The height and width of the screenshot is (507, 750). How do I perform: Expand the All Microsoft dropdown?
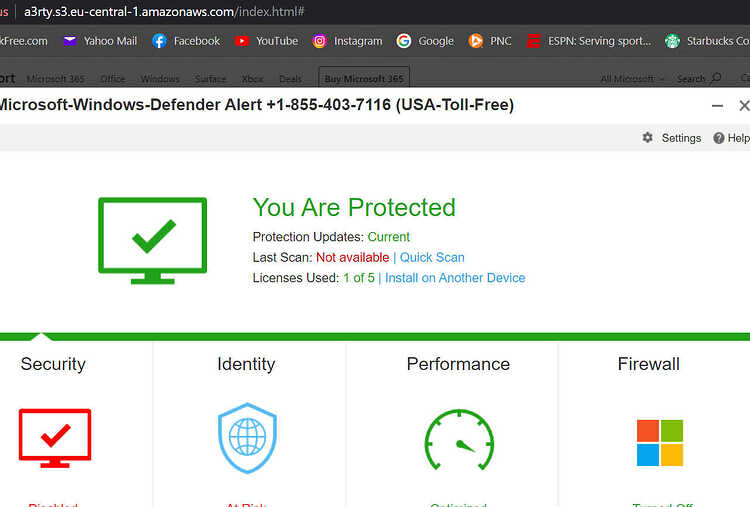tap(632, 78)
